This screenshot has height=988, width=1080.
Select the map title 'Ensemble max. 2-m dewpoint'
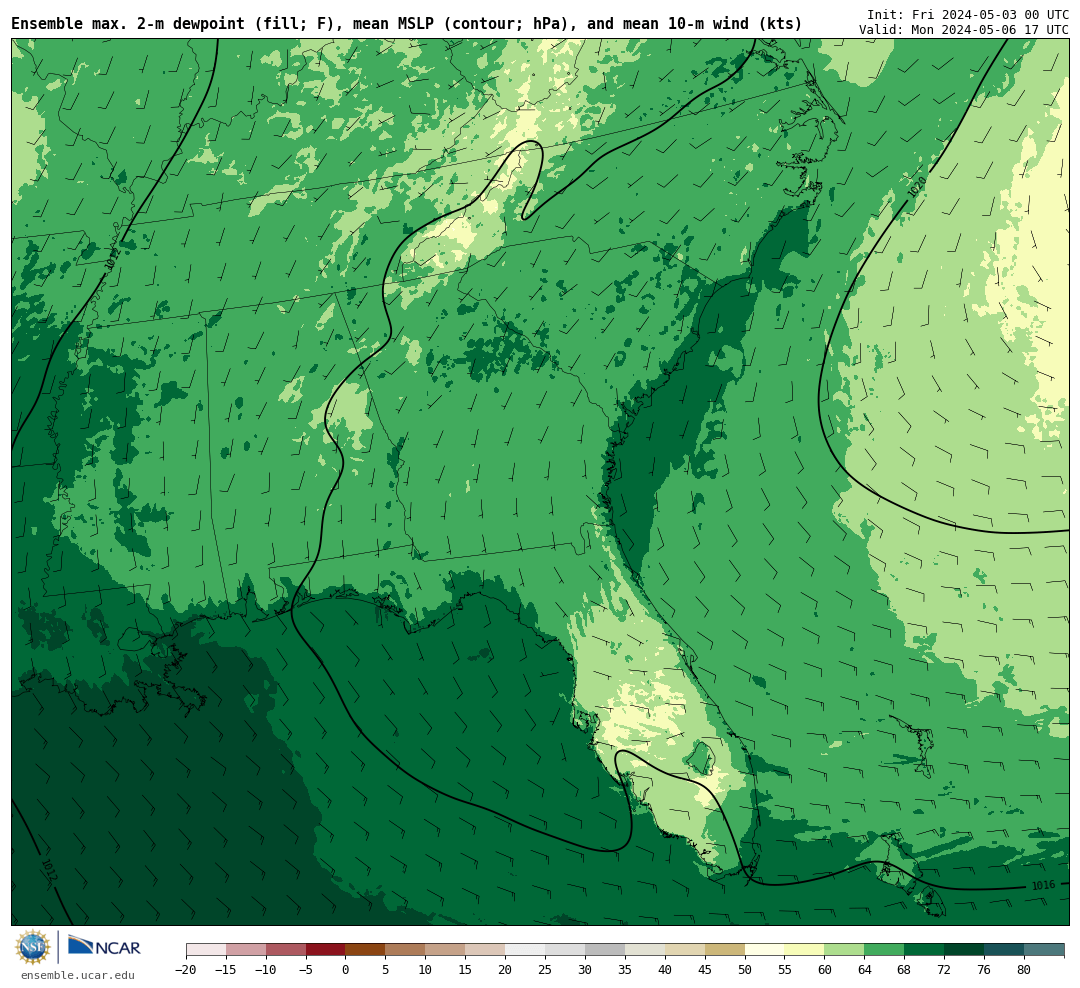(128, 23)
